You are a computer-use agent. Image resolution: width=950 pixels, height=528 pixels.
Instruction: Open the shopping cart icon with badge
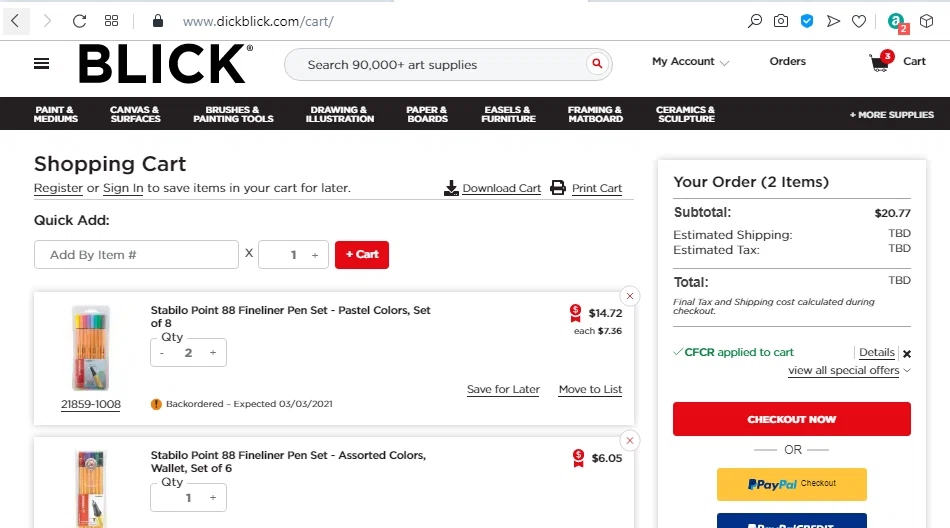[x=882, y=61]
